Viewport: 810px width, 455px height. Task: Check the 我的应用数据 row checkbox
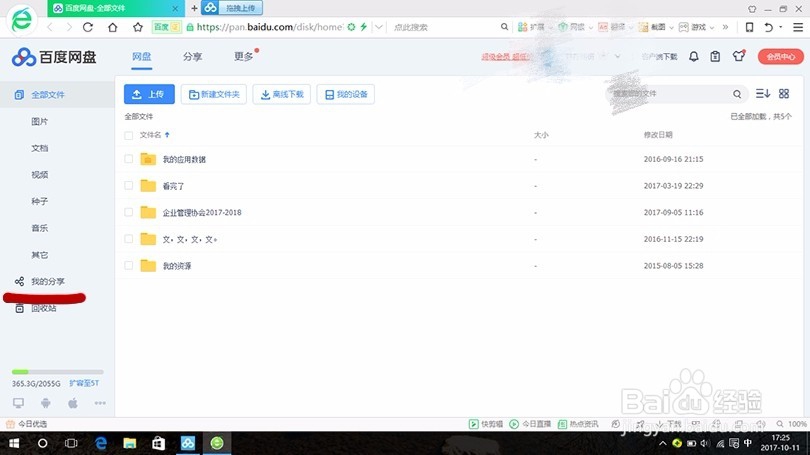click(129, 159)
